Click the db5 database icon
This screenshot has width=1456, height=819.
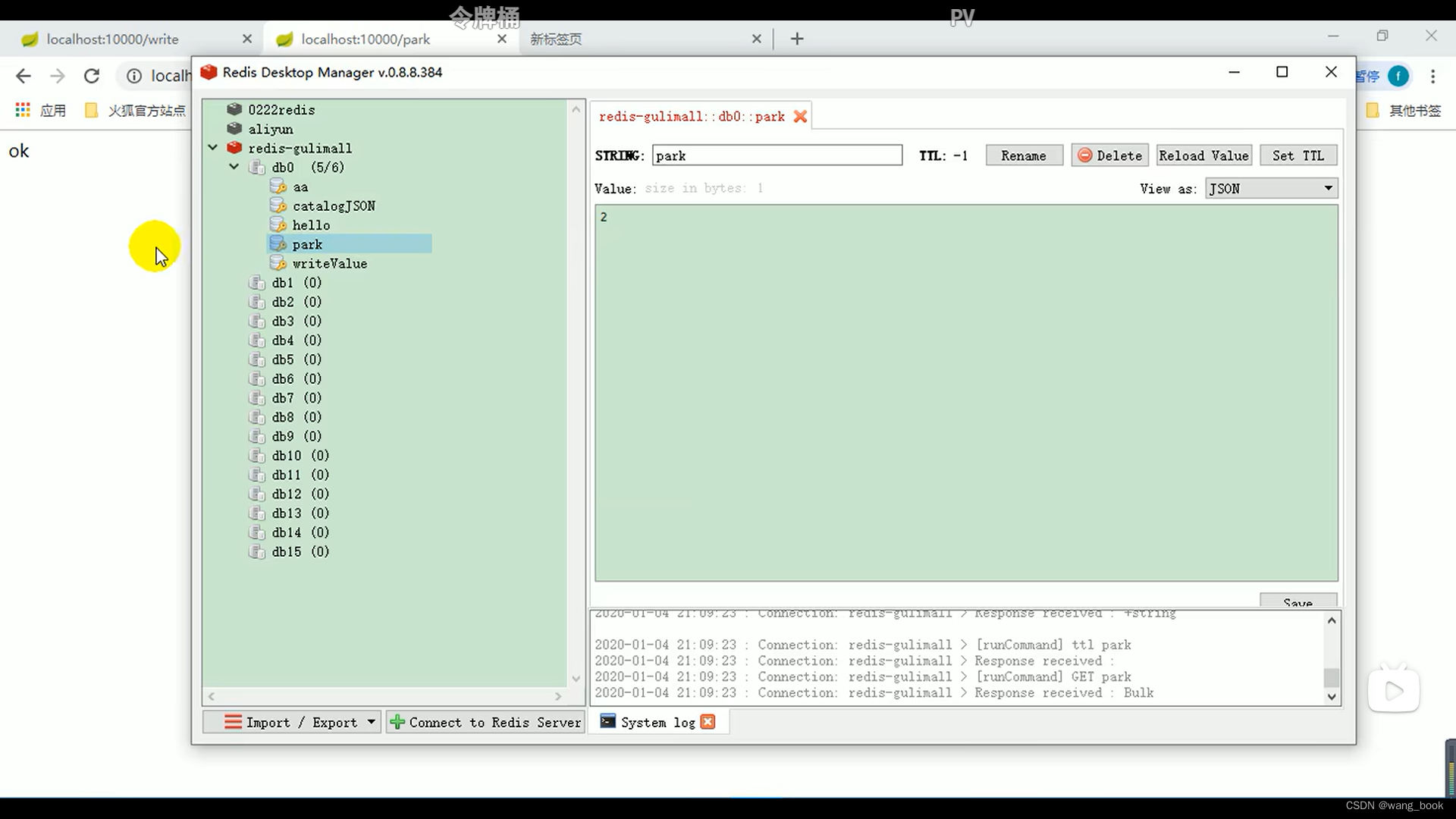click(257, 359)
